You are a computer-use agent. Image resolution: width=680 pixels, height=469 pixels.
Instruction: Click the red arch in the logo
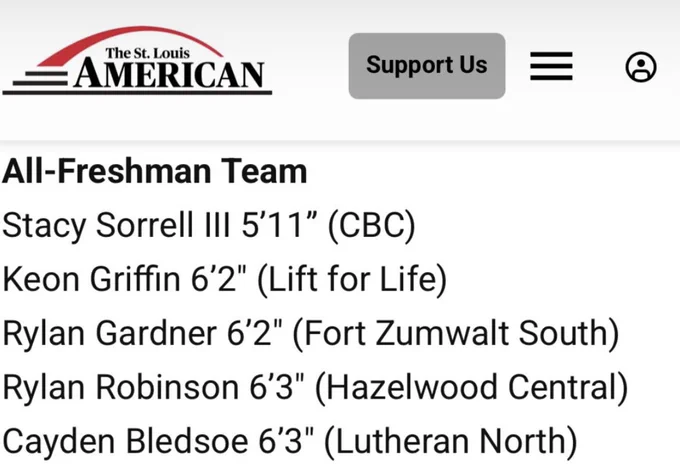pyautogui.click(x=130, y=41)
